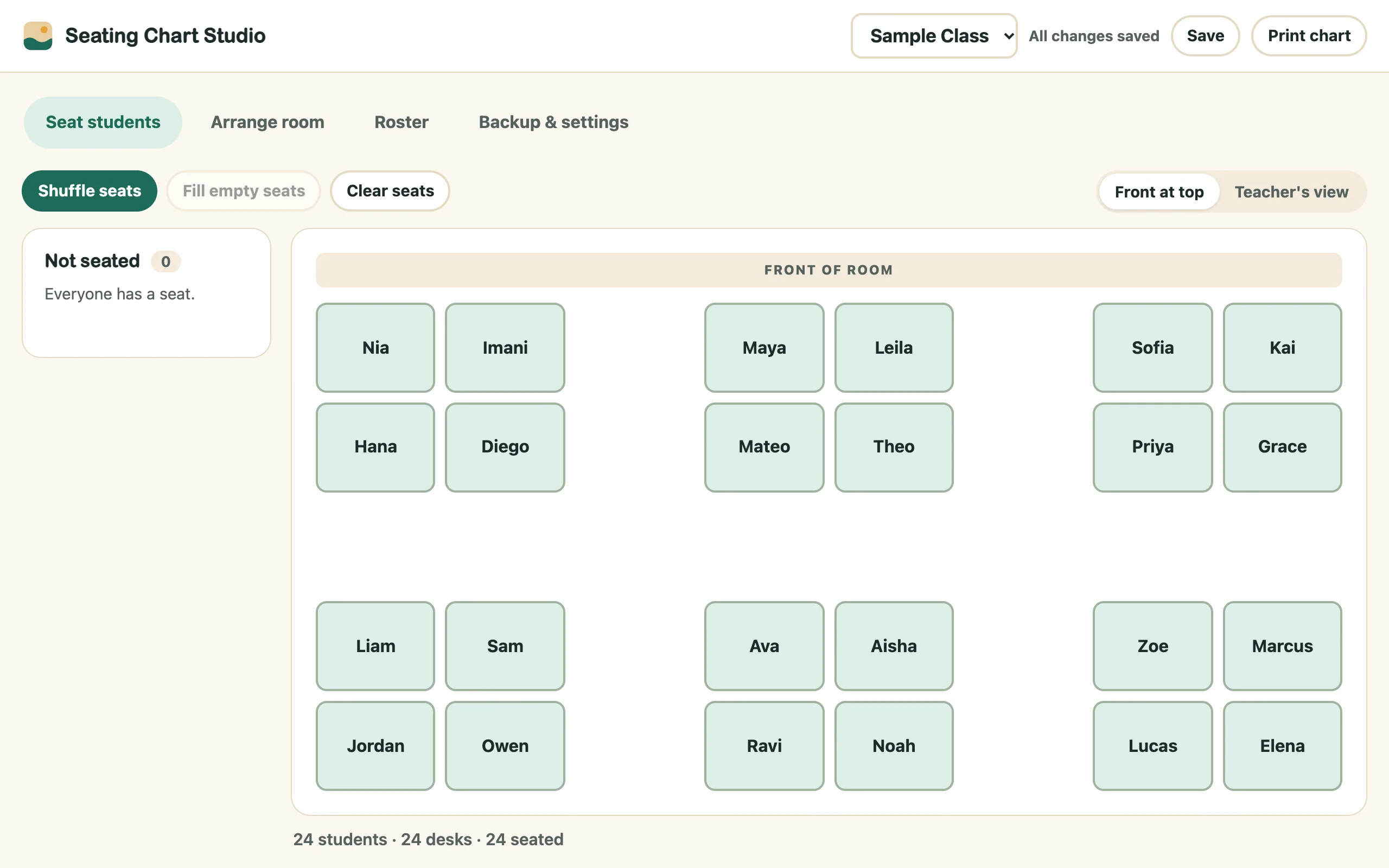Screen dimensions: 1389x868
Task: Open the Backup & settings tab
Action: click(553, 122)
